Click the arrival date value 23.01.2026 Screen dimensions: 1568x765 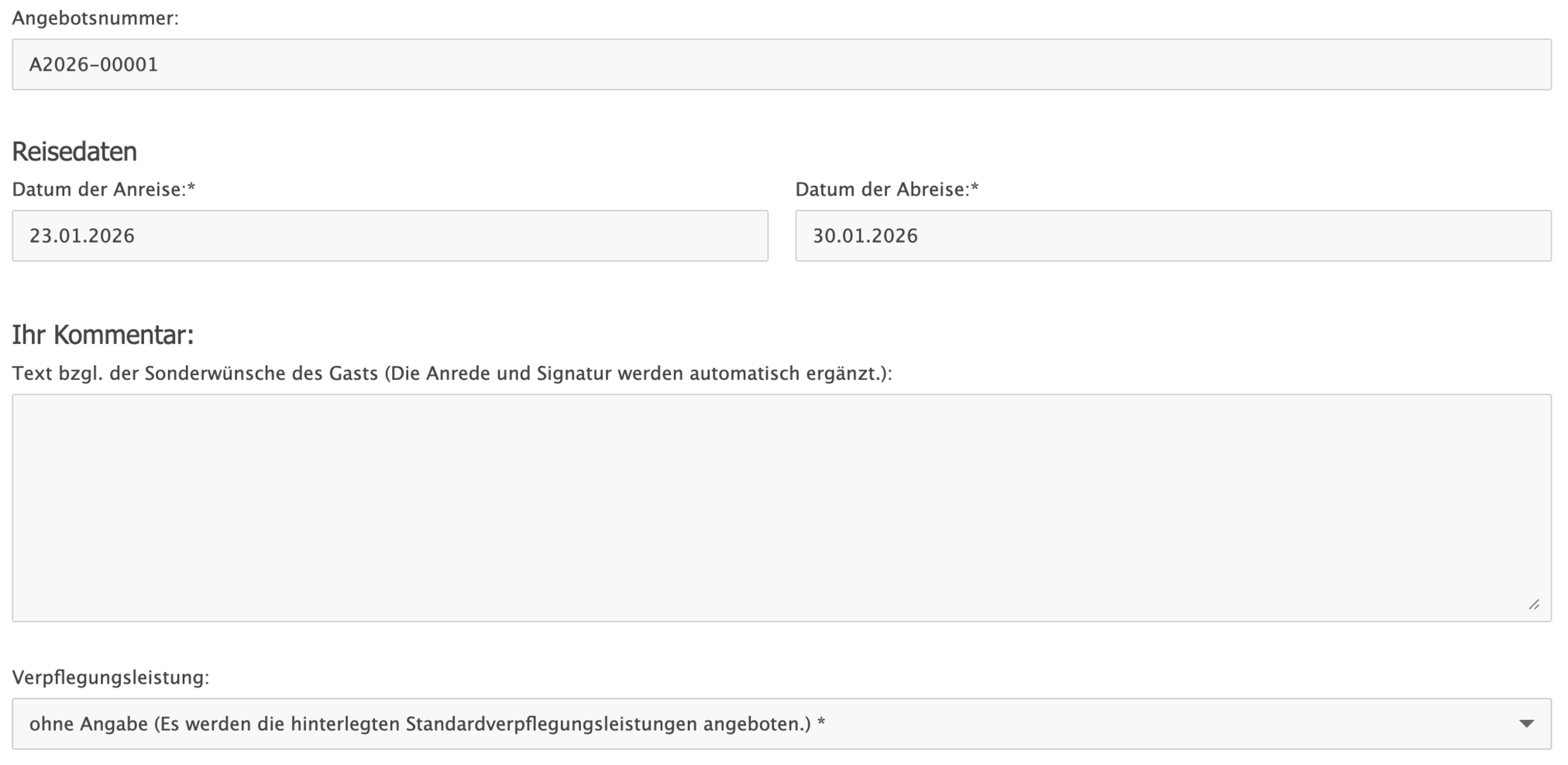click(82, 236)
